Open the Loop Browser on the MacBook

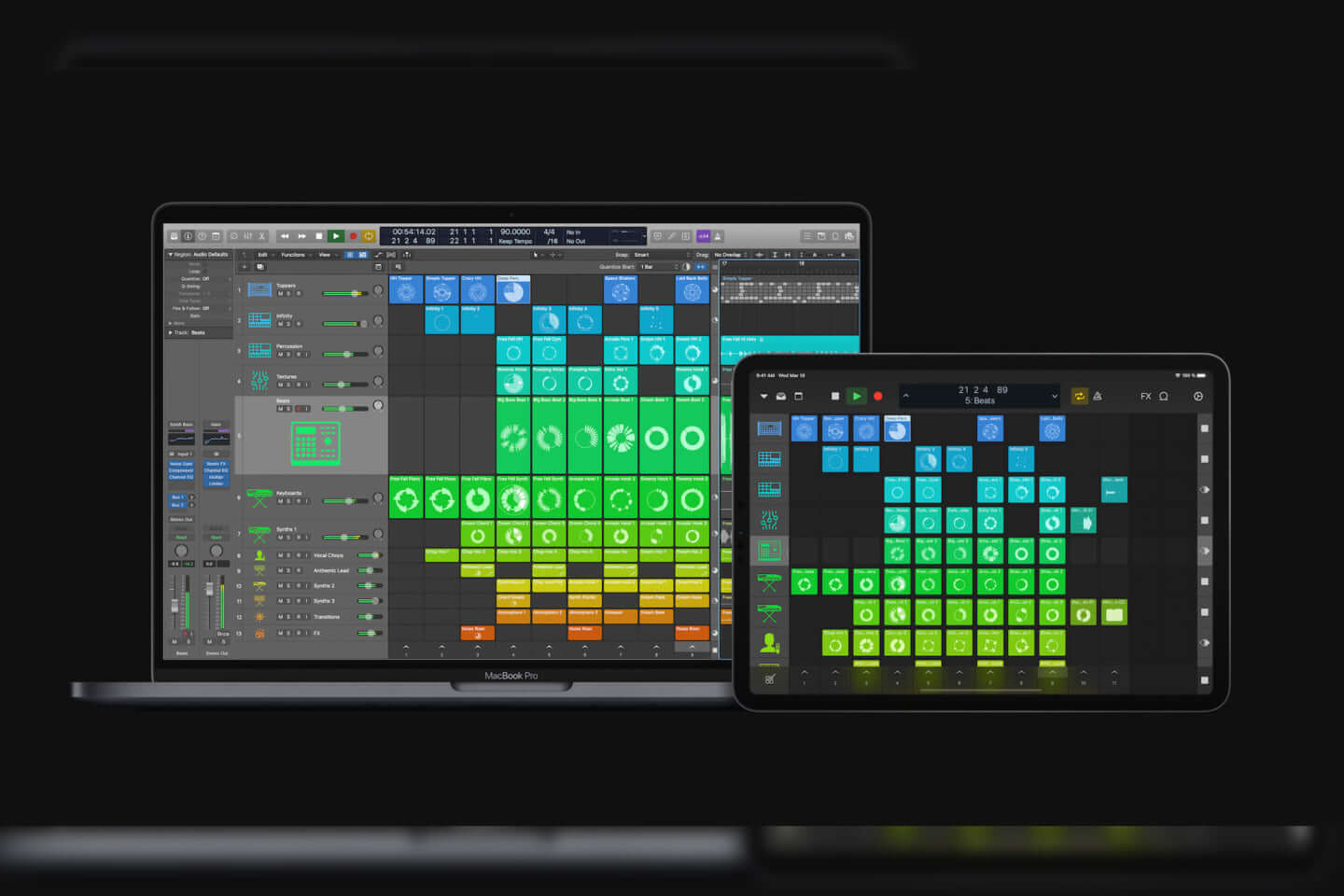pos(835,236)
